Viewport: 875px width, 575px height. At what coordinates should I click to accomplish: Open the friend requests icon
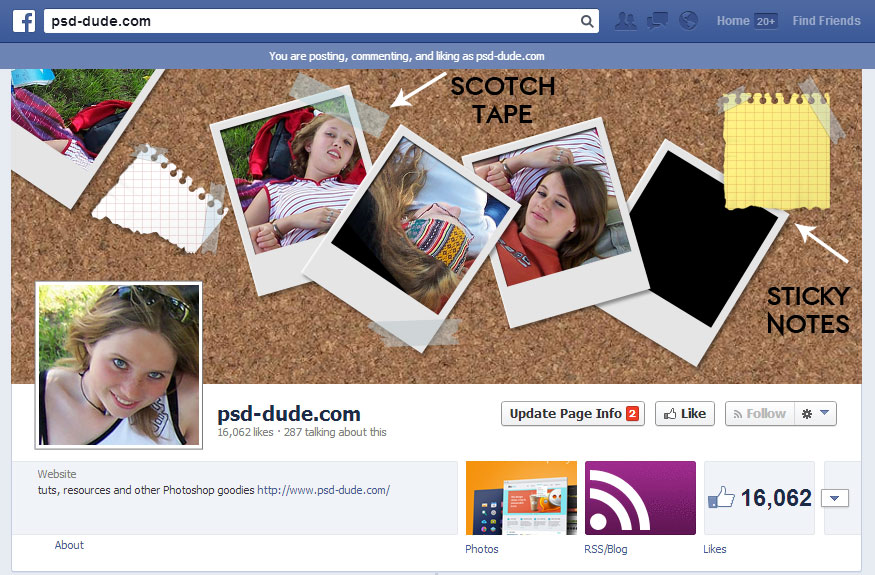point(626,21)
